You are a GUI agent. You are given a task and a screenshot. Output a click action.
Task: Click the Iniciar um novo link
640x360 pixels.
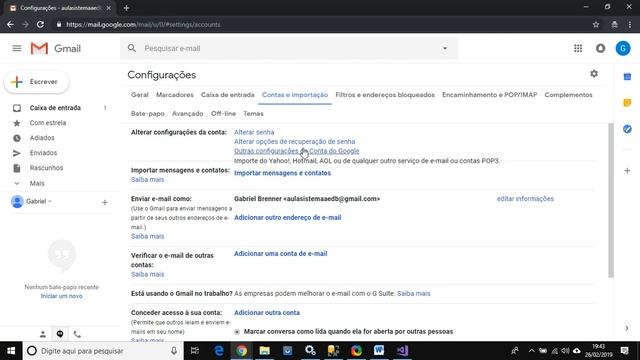coord(61,296)
